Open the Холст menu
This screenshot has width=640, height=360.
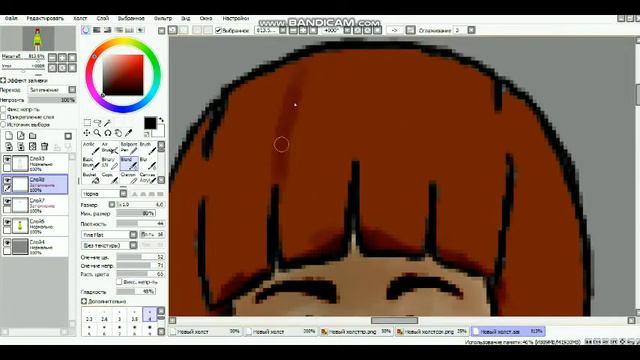(x=80, y=18)
